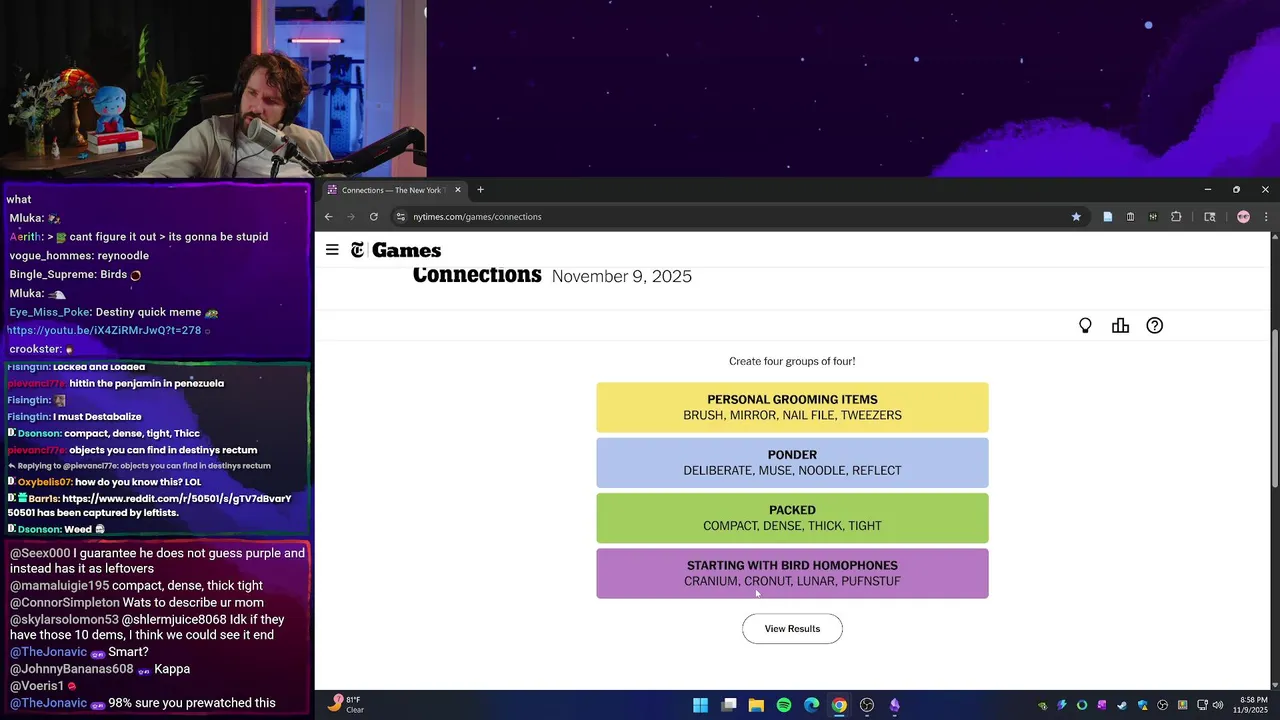Image resolution: width=1280 pixels, height=720 pixels.
Task: Open the Windows Start menu
Action: click(x=701, y=705)
